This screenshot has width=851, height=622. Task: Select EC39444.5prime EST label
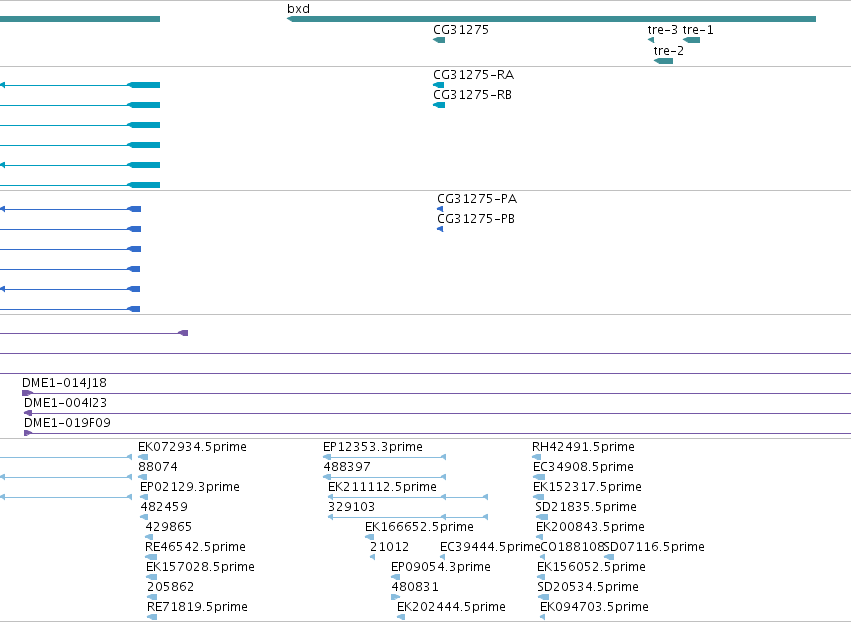coord(490,547)
